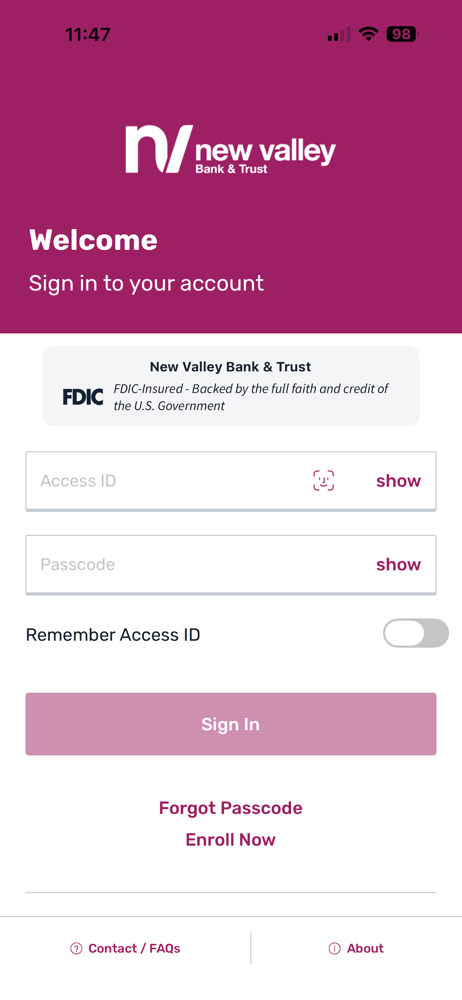This screenshot has width=462, height=1000.
Task: Show the Access ID text
Action: [398, 481]
